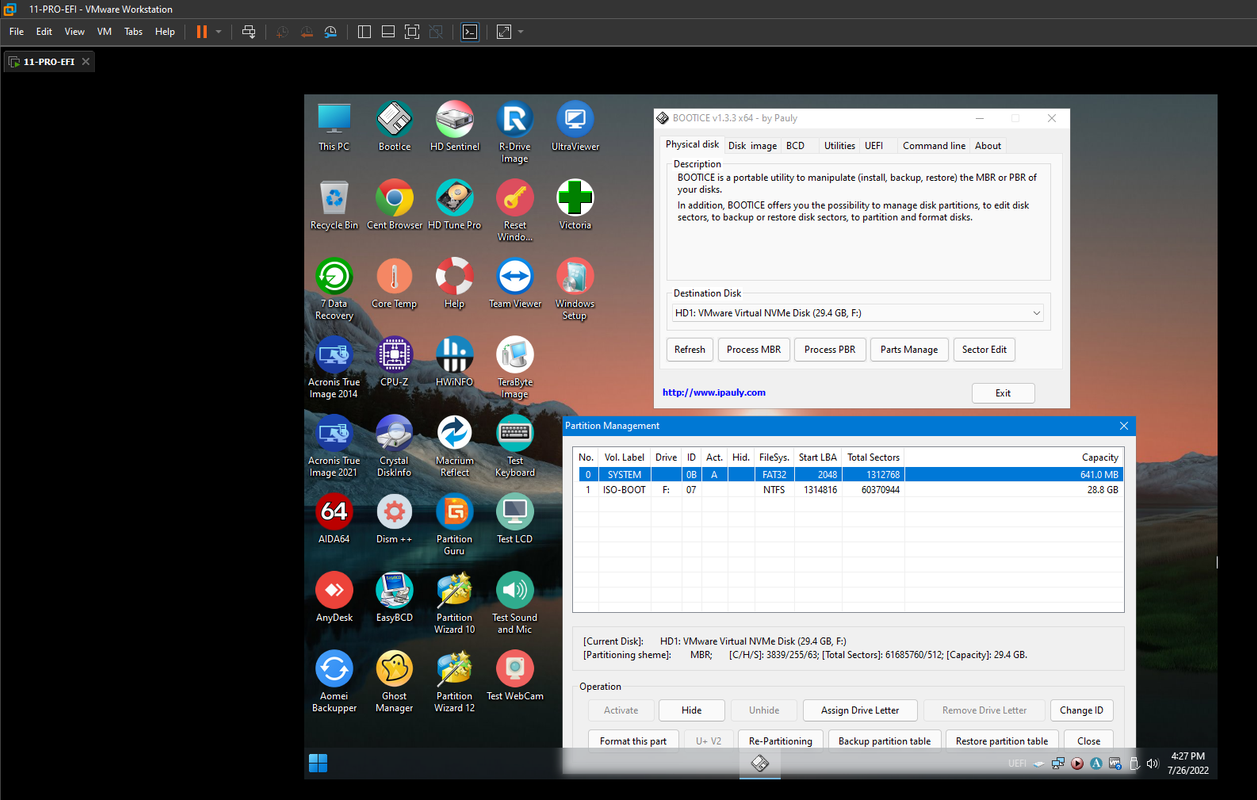
Task: Open Ghost Manager desktop icon
Action: [x=394, y=682]
